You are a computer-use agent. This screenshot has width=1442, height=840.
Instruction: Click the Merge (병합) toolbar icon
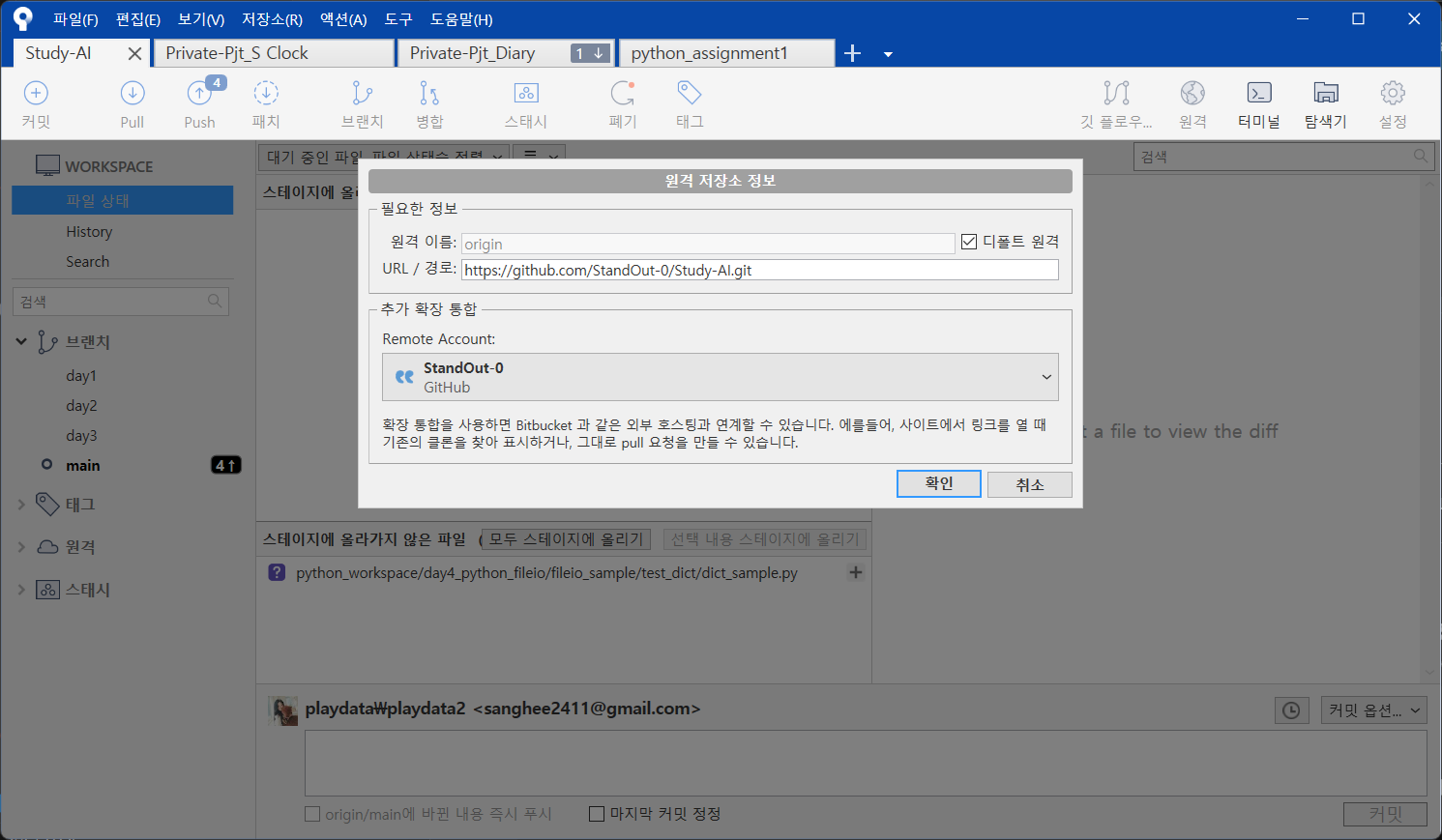click(x=429, y=103)
